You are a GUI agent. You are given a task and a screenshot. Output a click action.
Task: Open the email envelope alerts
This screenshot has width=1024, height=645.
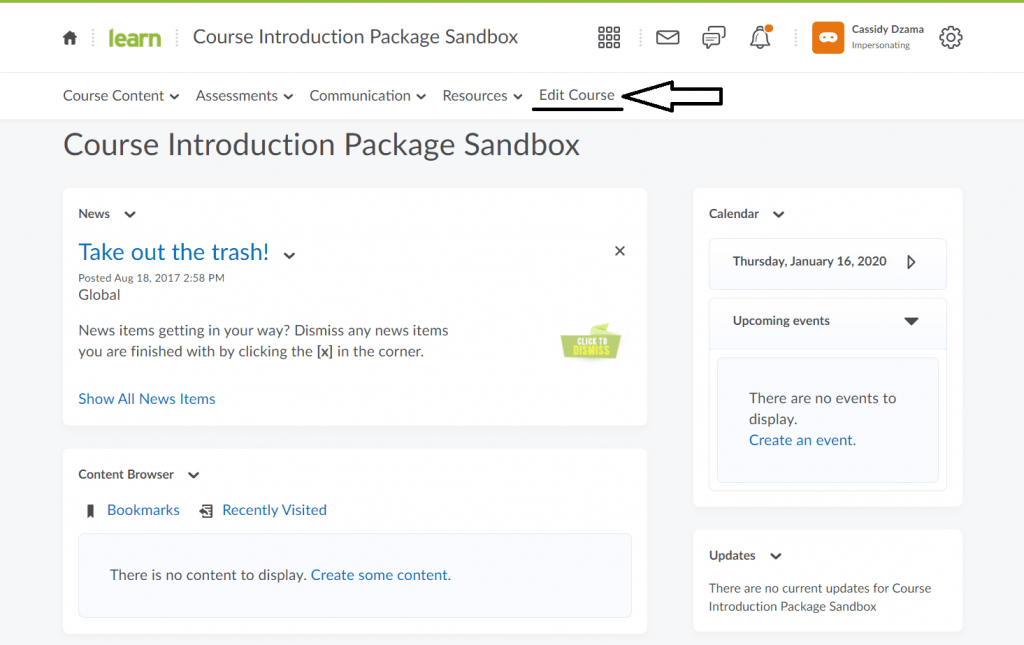click(667, 37)
